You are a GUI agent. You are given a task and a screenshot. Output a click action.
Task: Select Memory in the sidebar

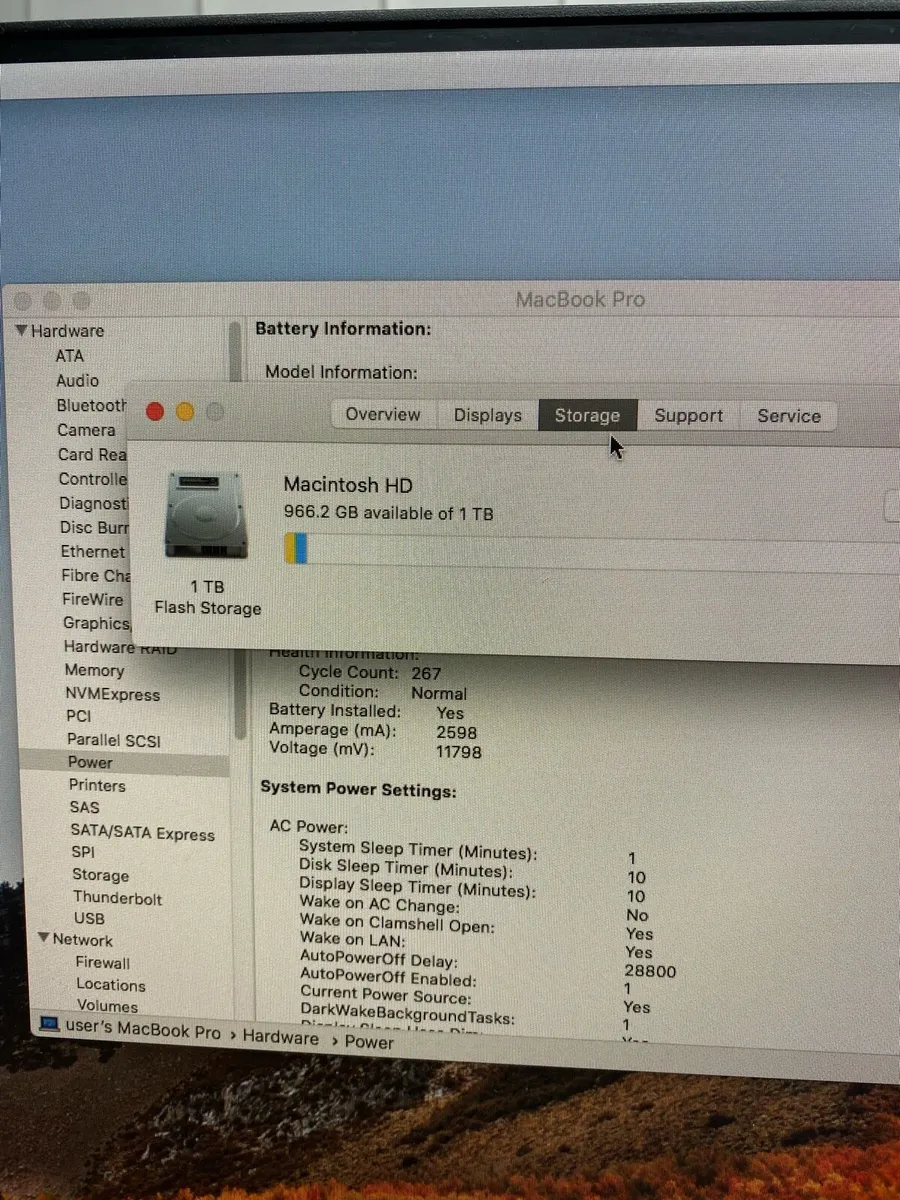coord(95,671)
